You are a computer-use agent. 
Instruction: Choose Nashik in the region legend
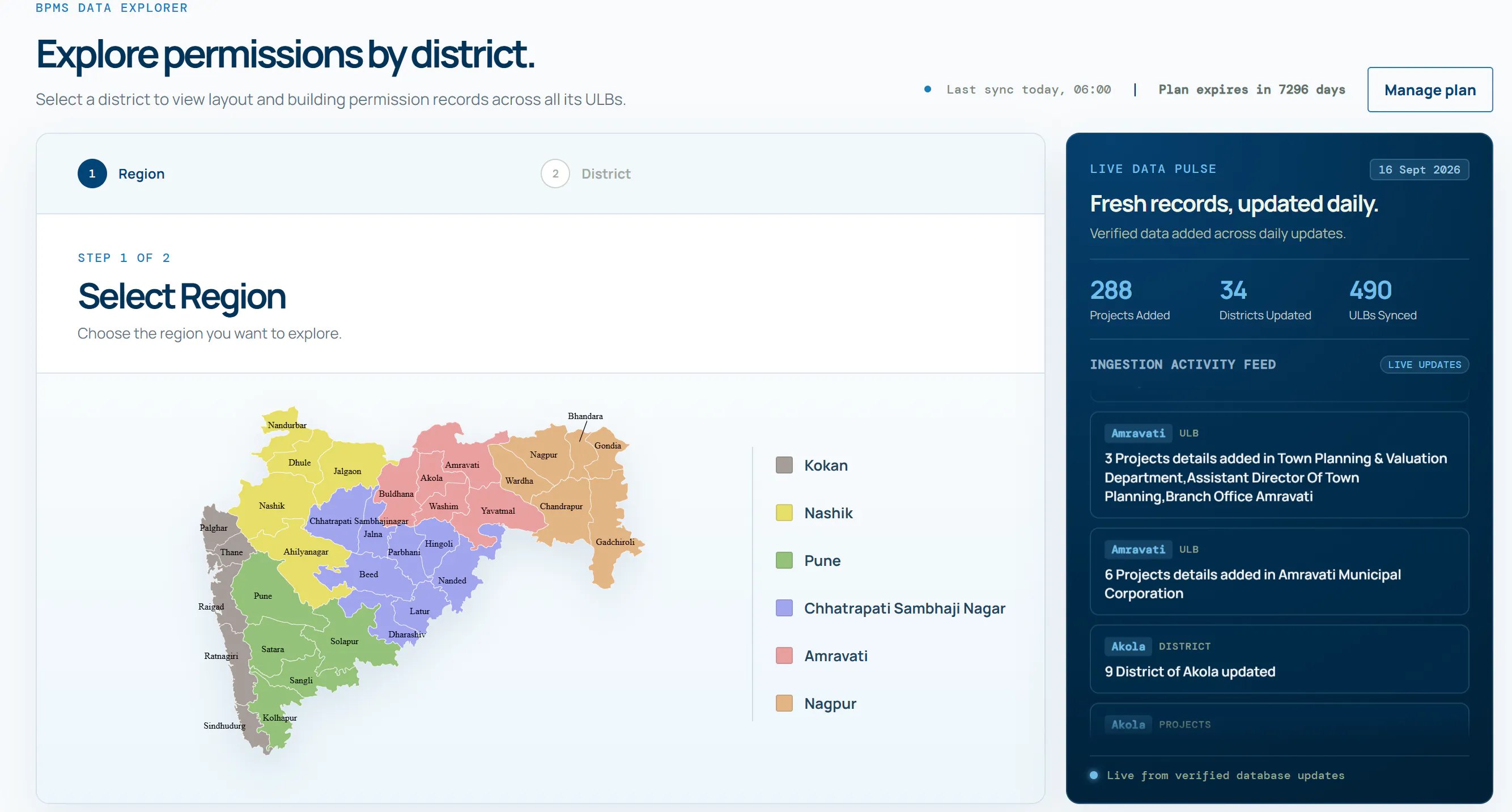click(828, 513)
